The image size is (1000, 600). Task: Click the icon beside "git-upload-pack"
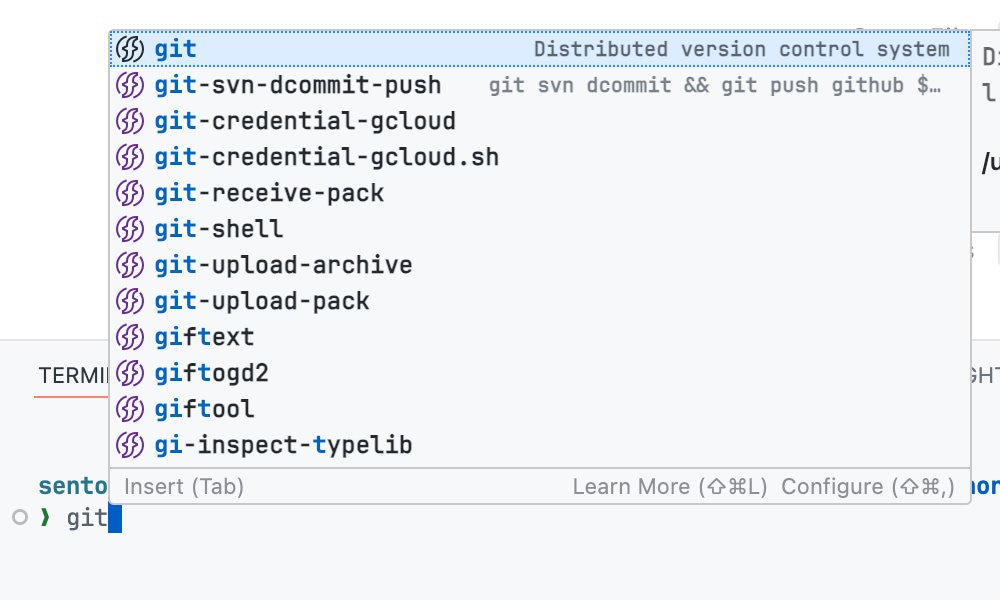point(130,301)
